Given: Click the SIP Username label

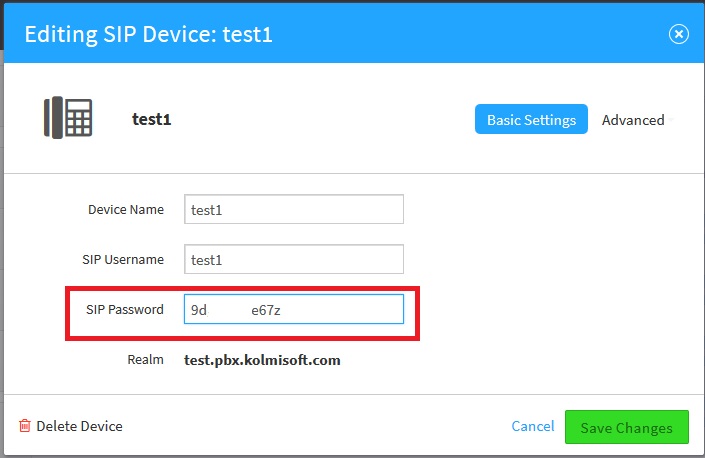Looking at the screenshot, I should coord(123,259).
